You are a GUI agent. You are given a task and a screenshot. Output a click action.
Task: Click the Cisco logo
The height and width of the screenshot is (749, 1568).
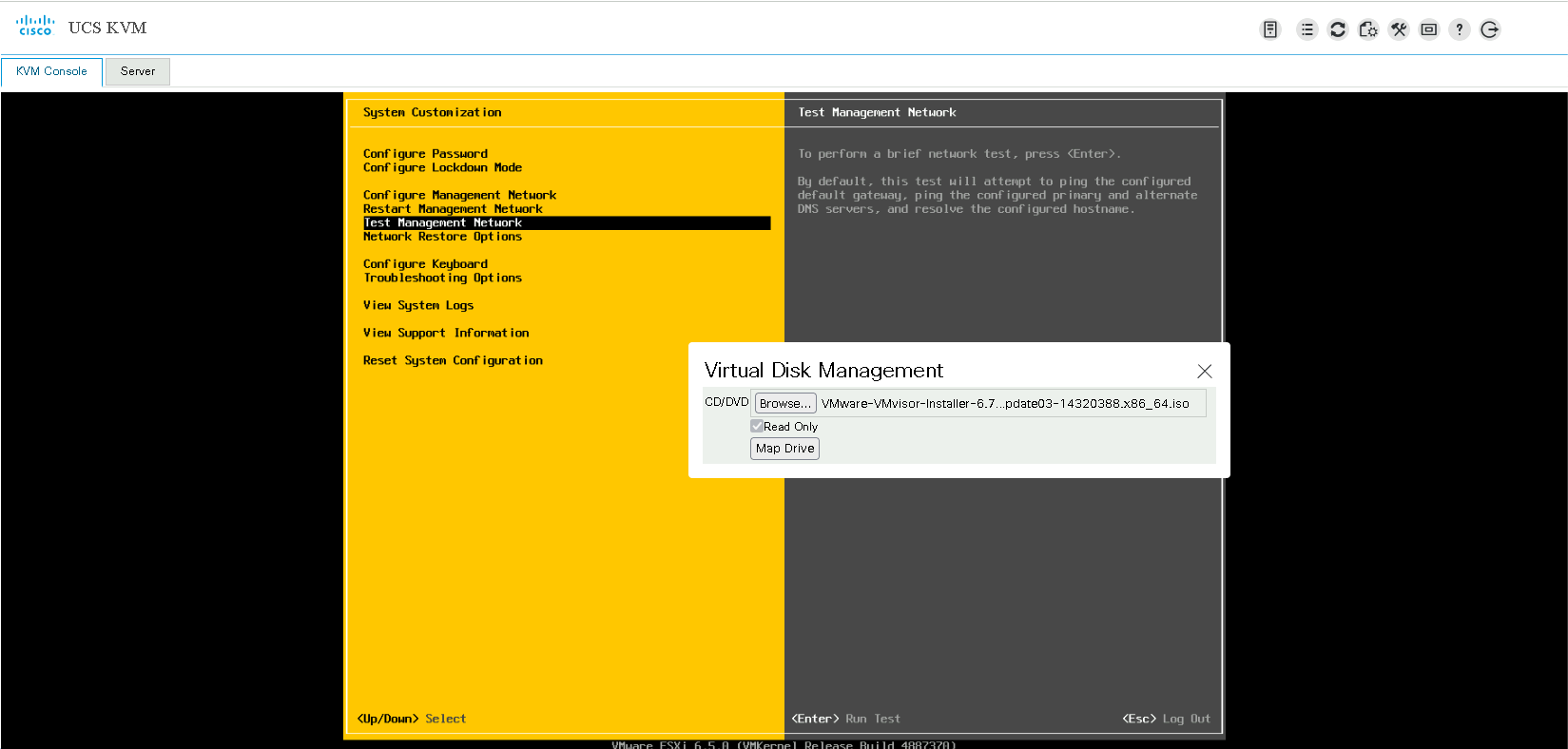coord(35,26)
